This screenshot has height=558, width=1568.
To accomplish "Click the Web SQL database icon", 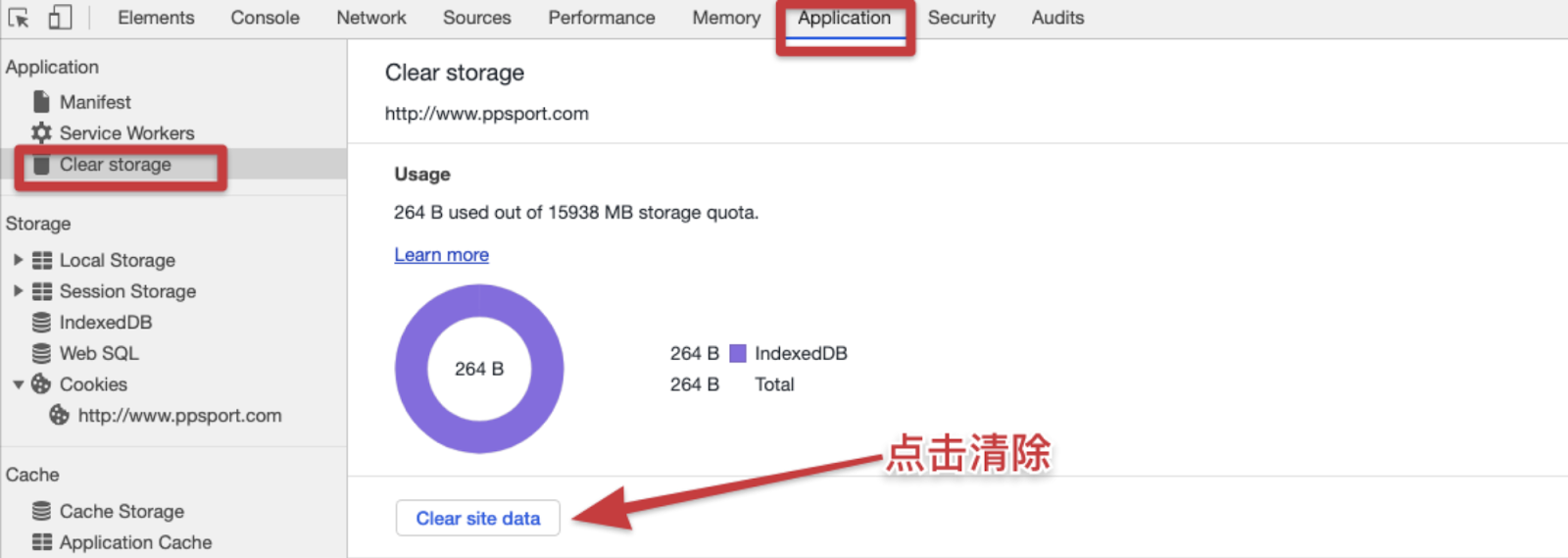I will pos(41,353).
